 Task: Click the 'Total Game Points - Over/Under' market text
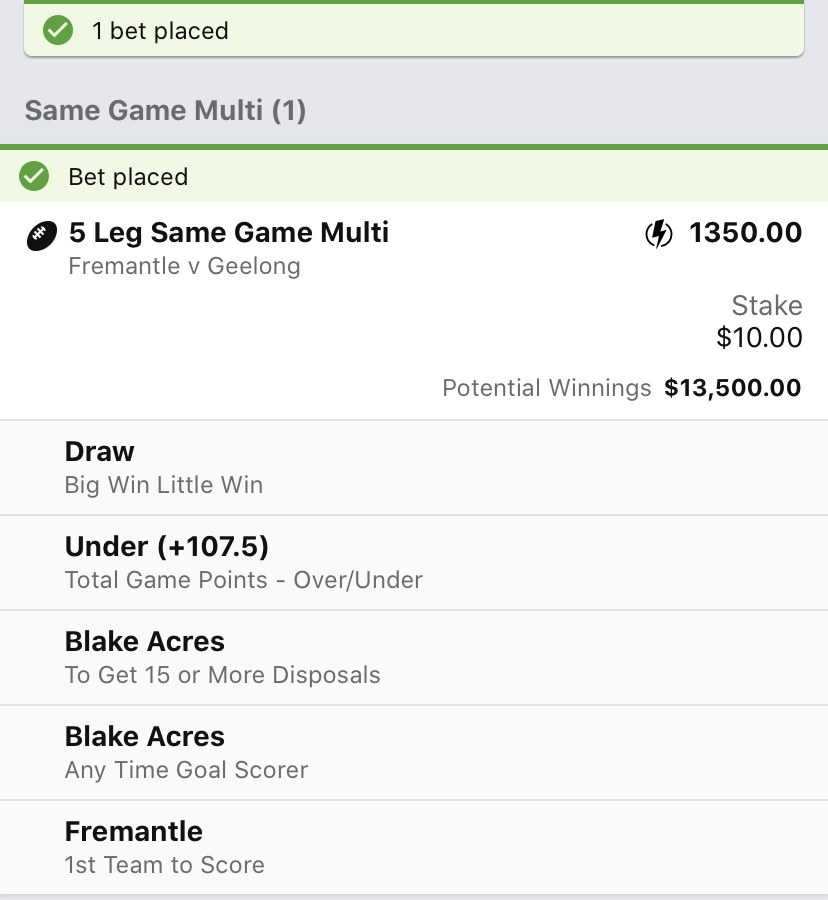pyautogui.click(x=244, y=580)
